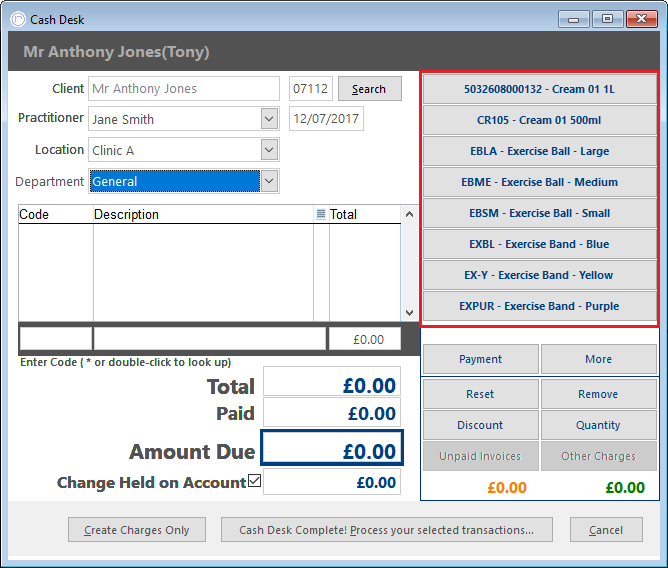Add product CR105 - Cream 01 500ml
668x568 pixels.
coord(539,120)
